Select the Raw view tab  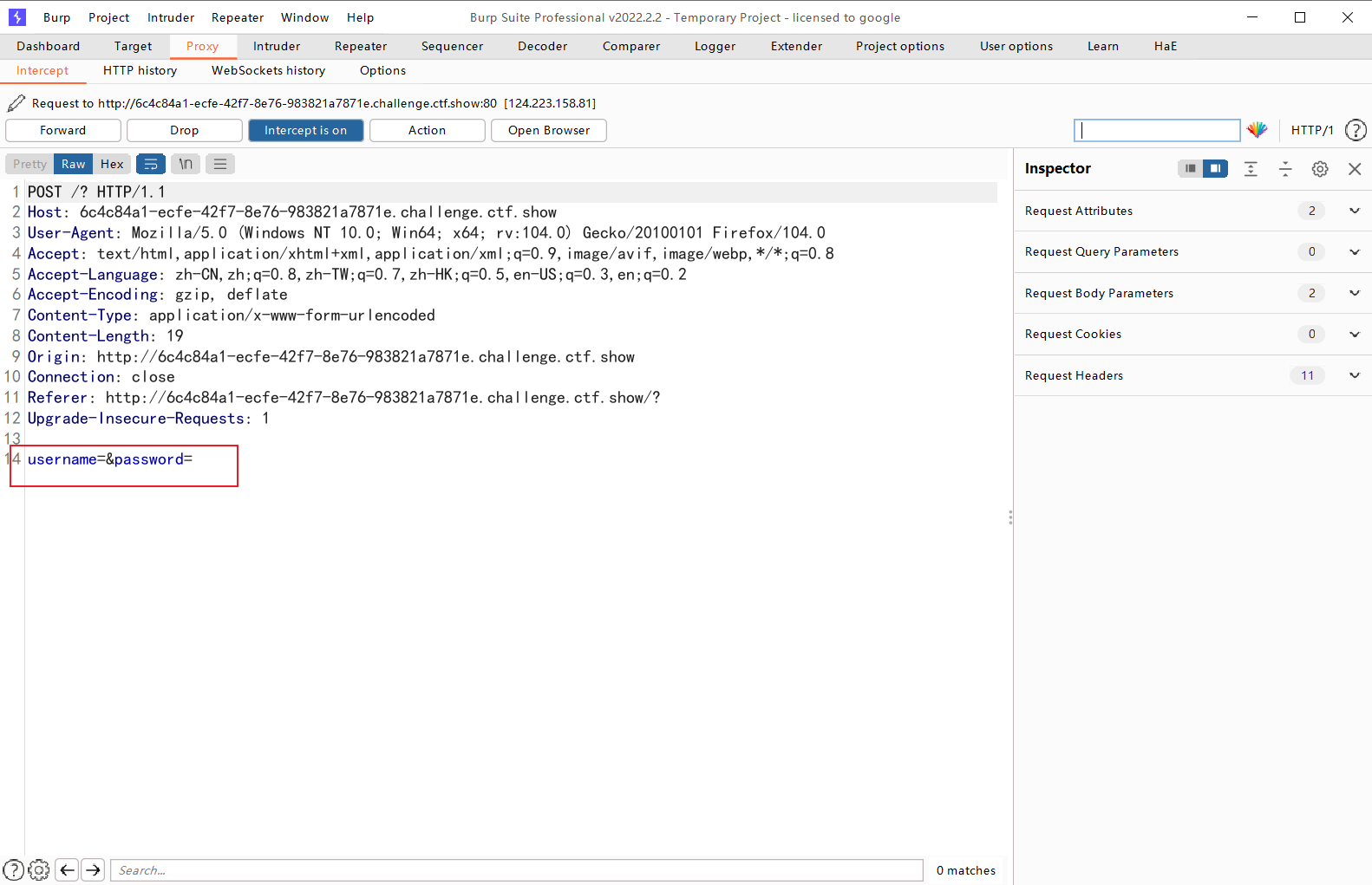[x=74, y=164]
